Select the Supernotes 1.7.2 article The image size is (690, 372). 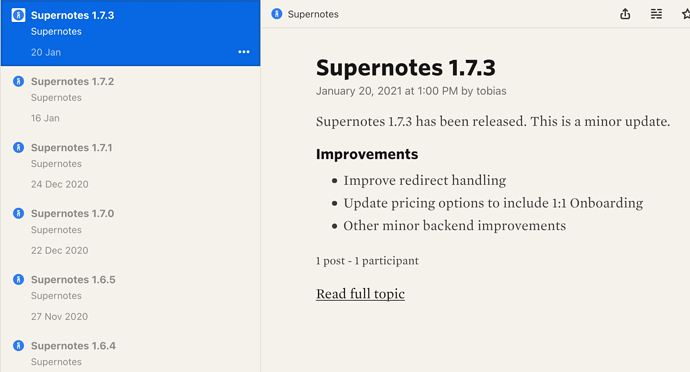click(130, 99)
